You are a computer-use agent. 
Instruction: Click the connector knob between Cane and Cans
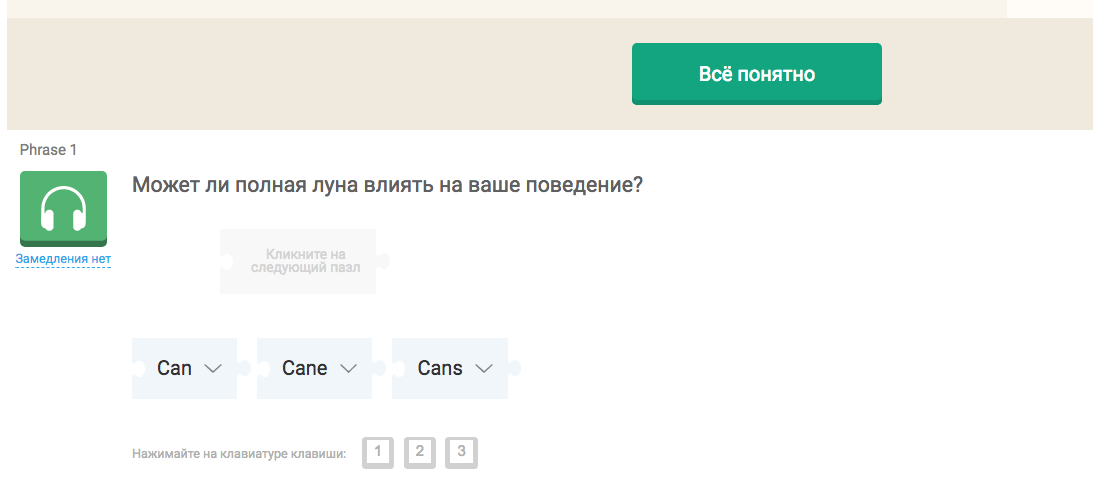tap(379, 368)
